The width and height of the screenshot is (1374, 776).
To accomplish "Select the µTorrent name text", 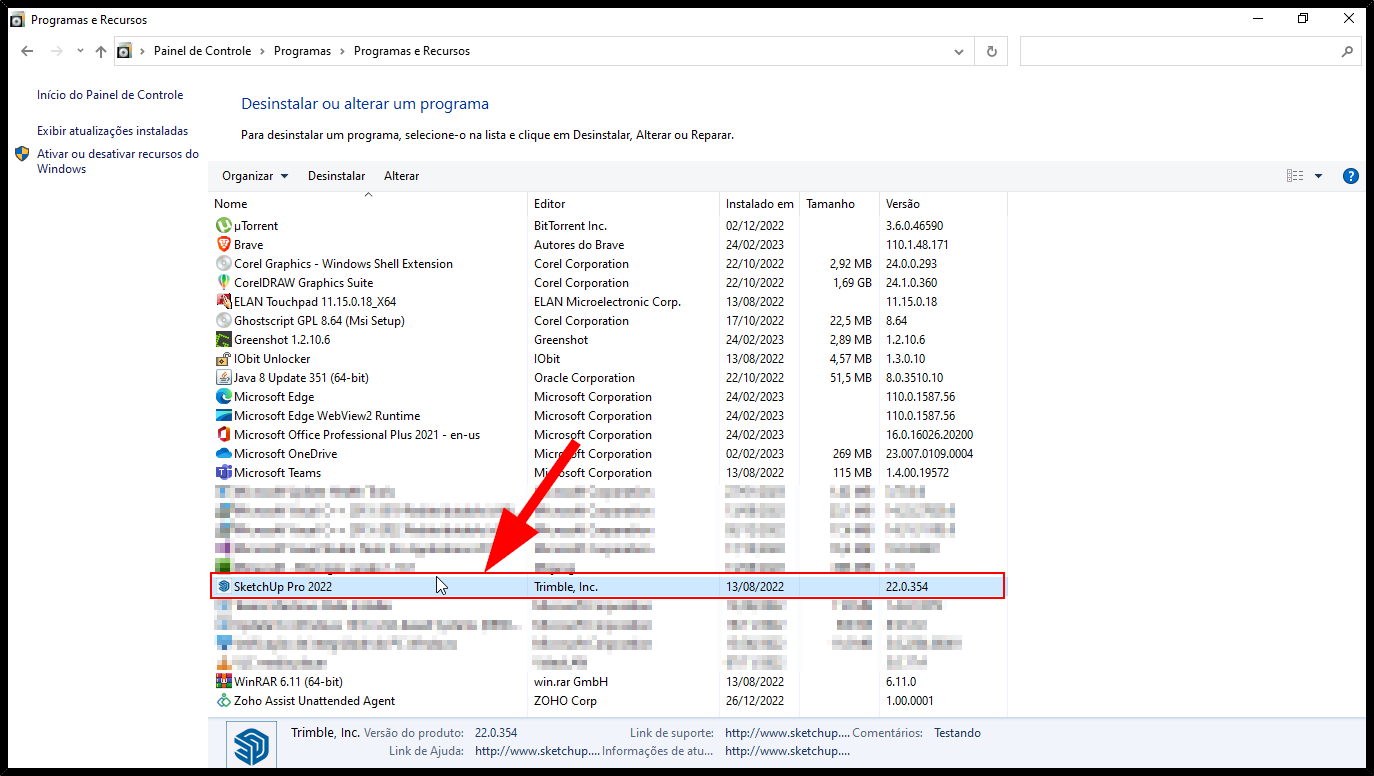I will pos(256,226).
